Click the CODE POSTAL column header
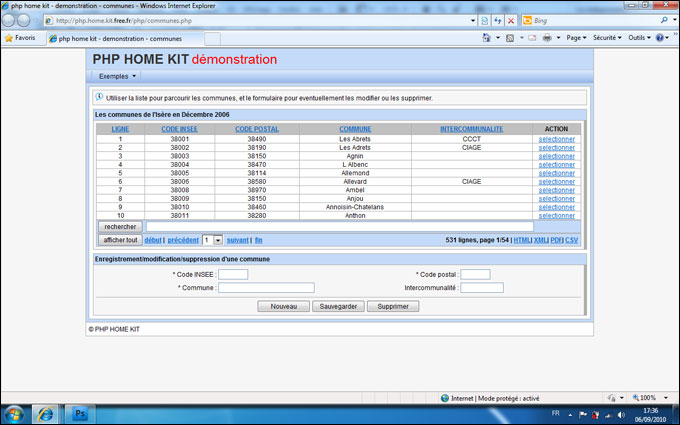 click(x=257, y=129)
